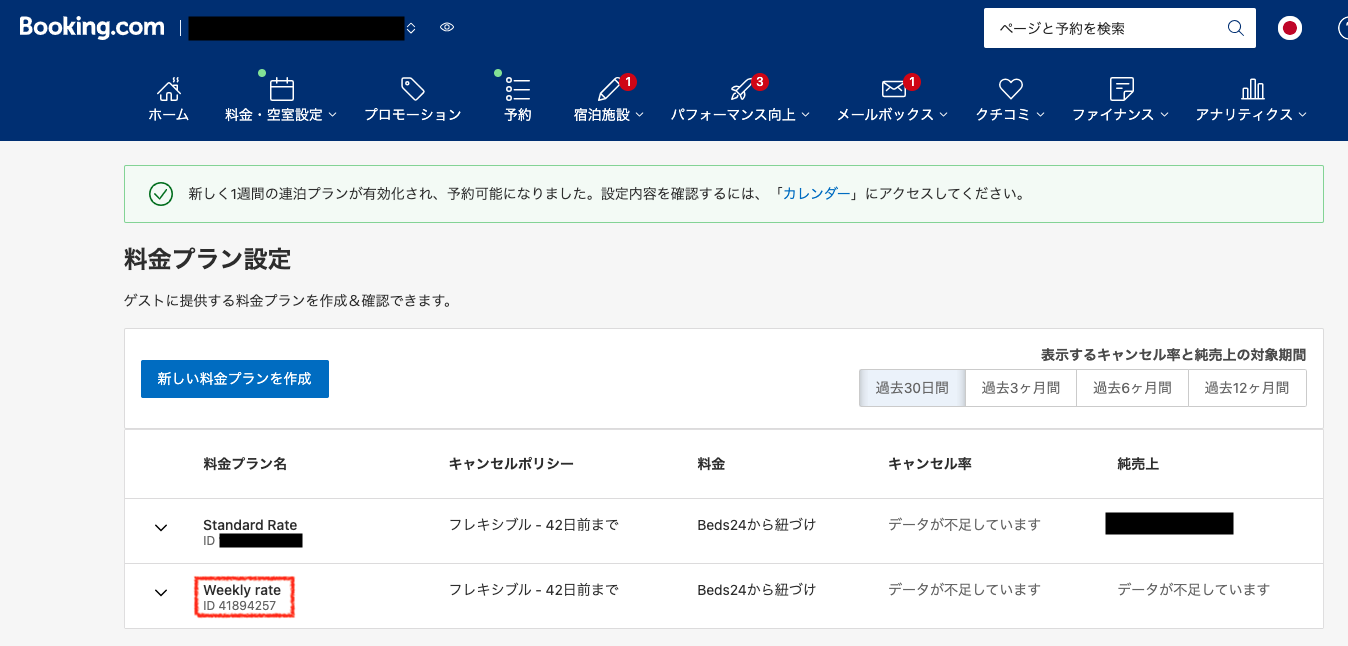Open the Property pencil icon
Image resolution: width=1348 pixels, height=646 pixels.
click(x=608, y=90)
